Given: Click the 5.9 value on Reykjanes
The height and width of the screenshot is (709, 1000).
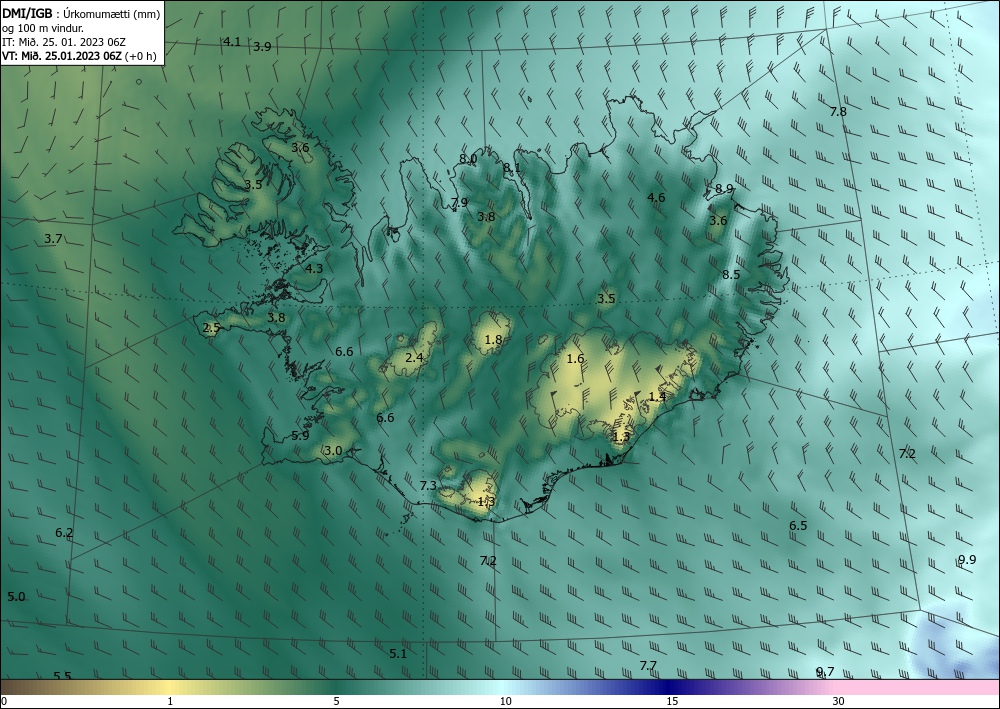Looking at the screenshot, I should [x=300, y=435].
